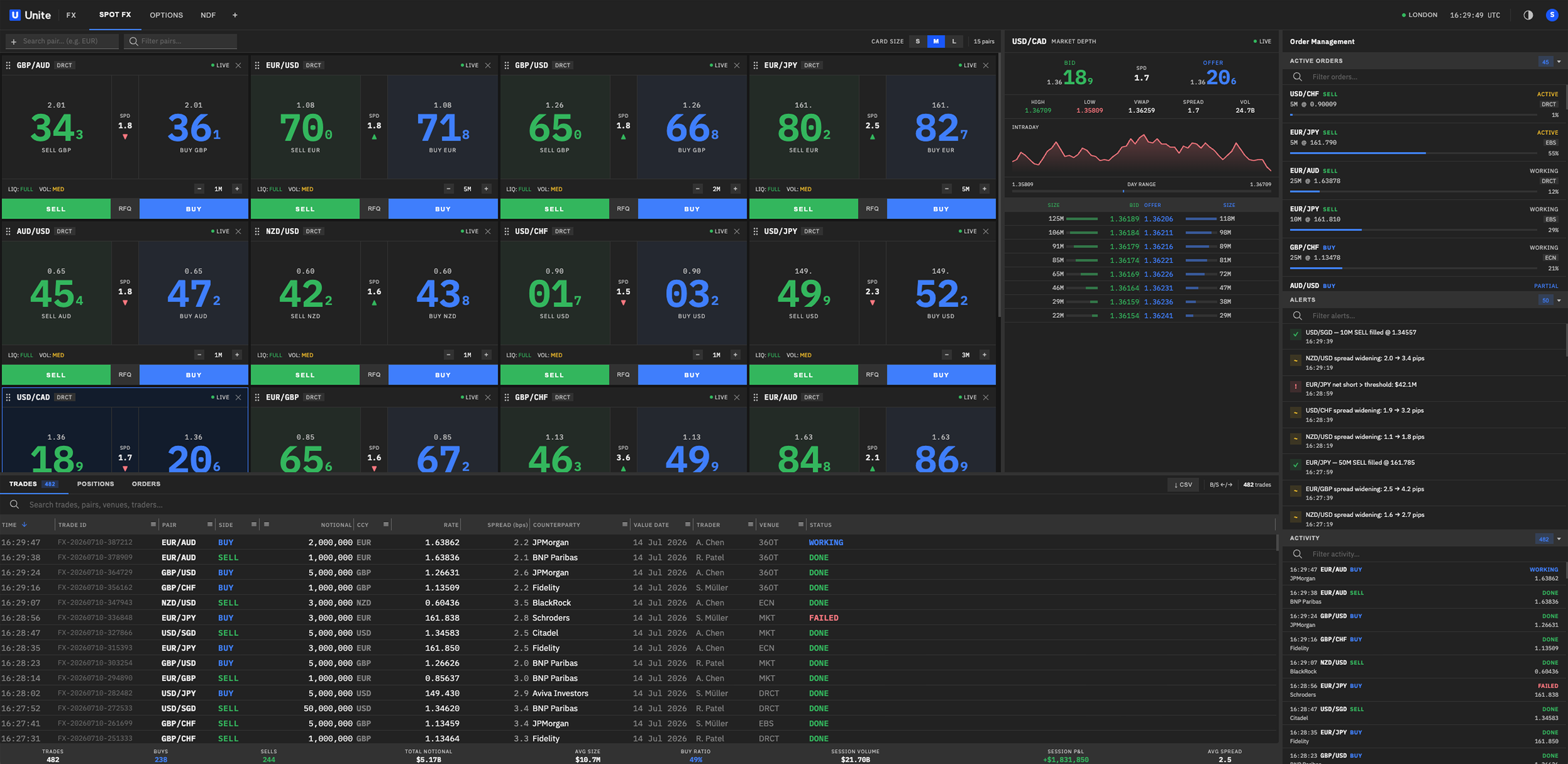
Task: Click SELL on the GBP/AUD card
Action: tap(56, 209)
